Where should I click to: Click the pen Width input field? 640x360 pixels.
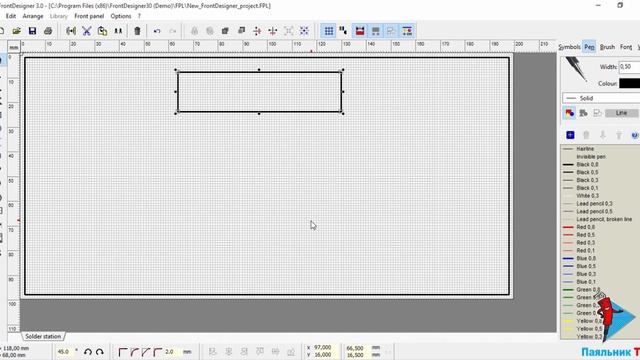[x=629, y=67]
